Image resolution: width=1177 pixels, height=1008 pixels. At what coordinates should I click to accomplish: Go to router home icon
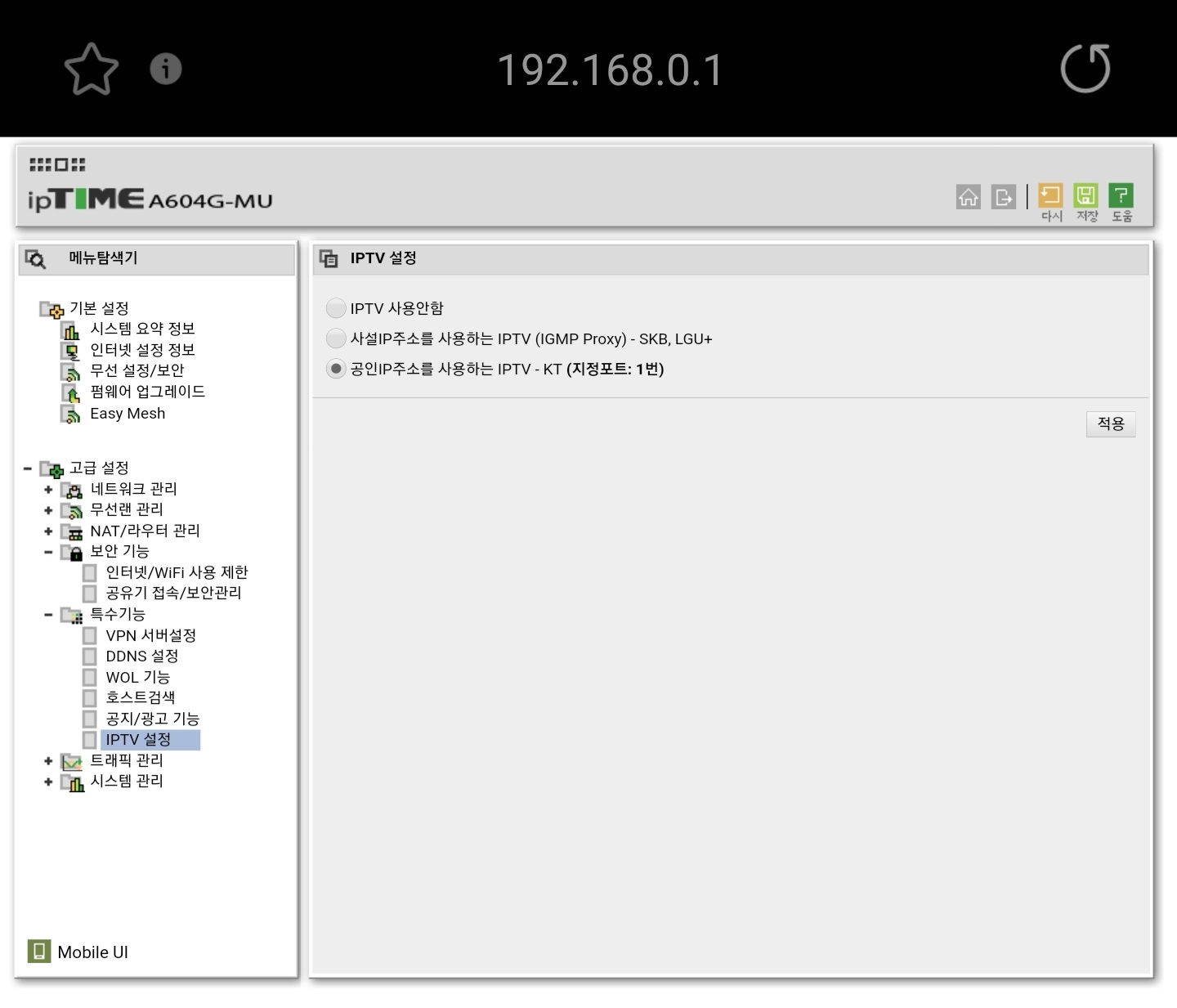tap(969, 197)
